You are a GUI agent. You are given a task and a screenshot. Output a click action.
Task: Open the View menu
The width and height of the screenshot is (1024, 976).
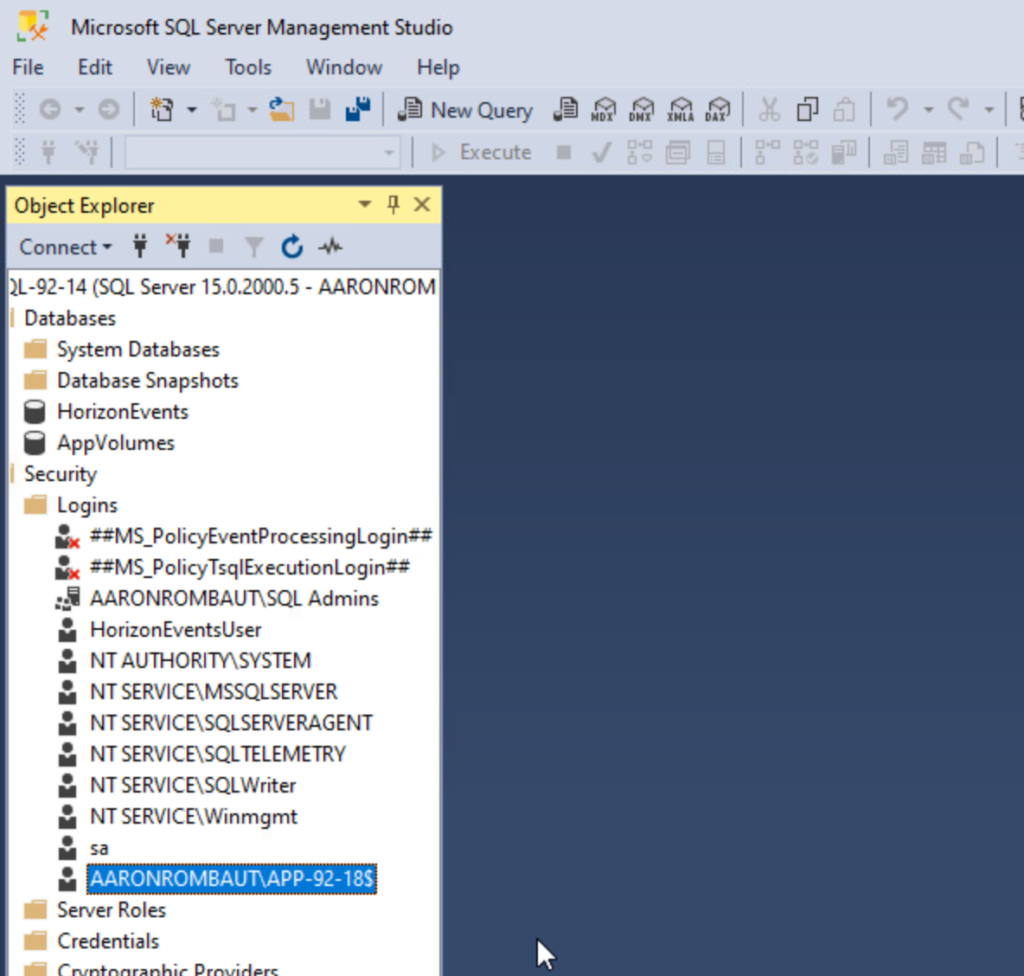pyautogui.click(x=168, y=67)
